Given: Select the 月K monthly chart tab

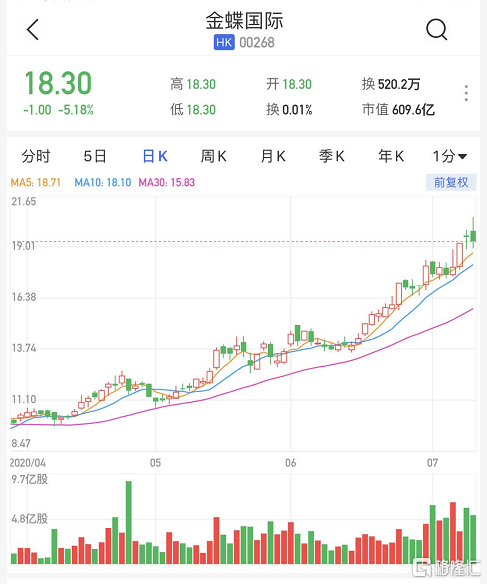Looking at the screenshot, I should [273, 156].
